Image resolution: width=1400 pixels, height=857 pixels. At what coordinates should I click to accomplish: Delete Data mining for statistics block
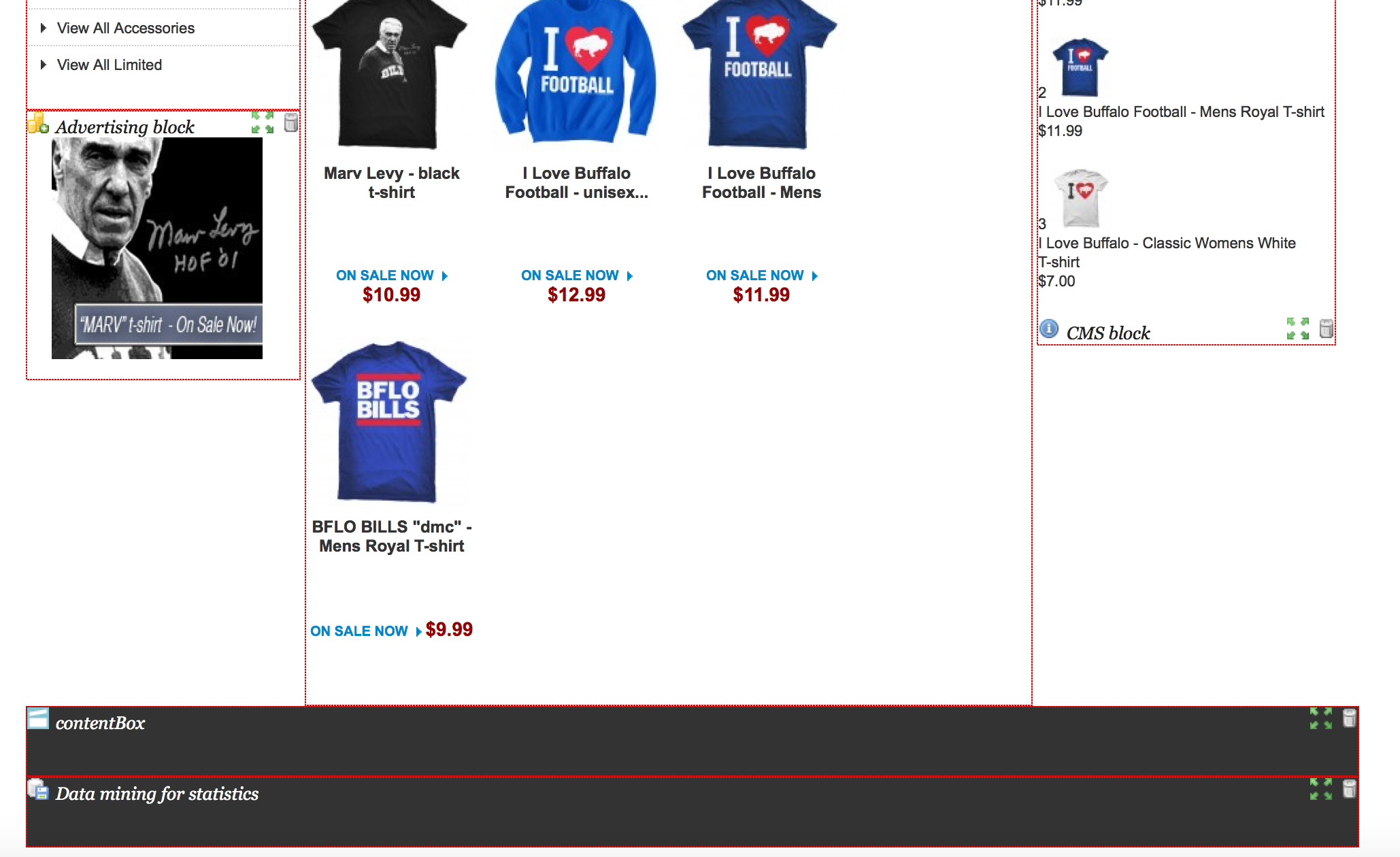(1349, 789)
